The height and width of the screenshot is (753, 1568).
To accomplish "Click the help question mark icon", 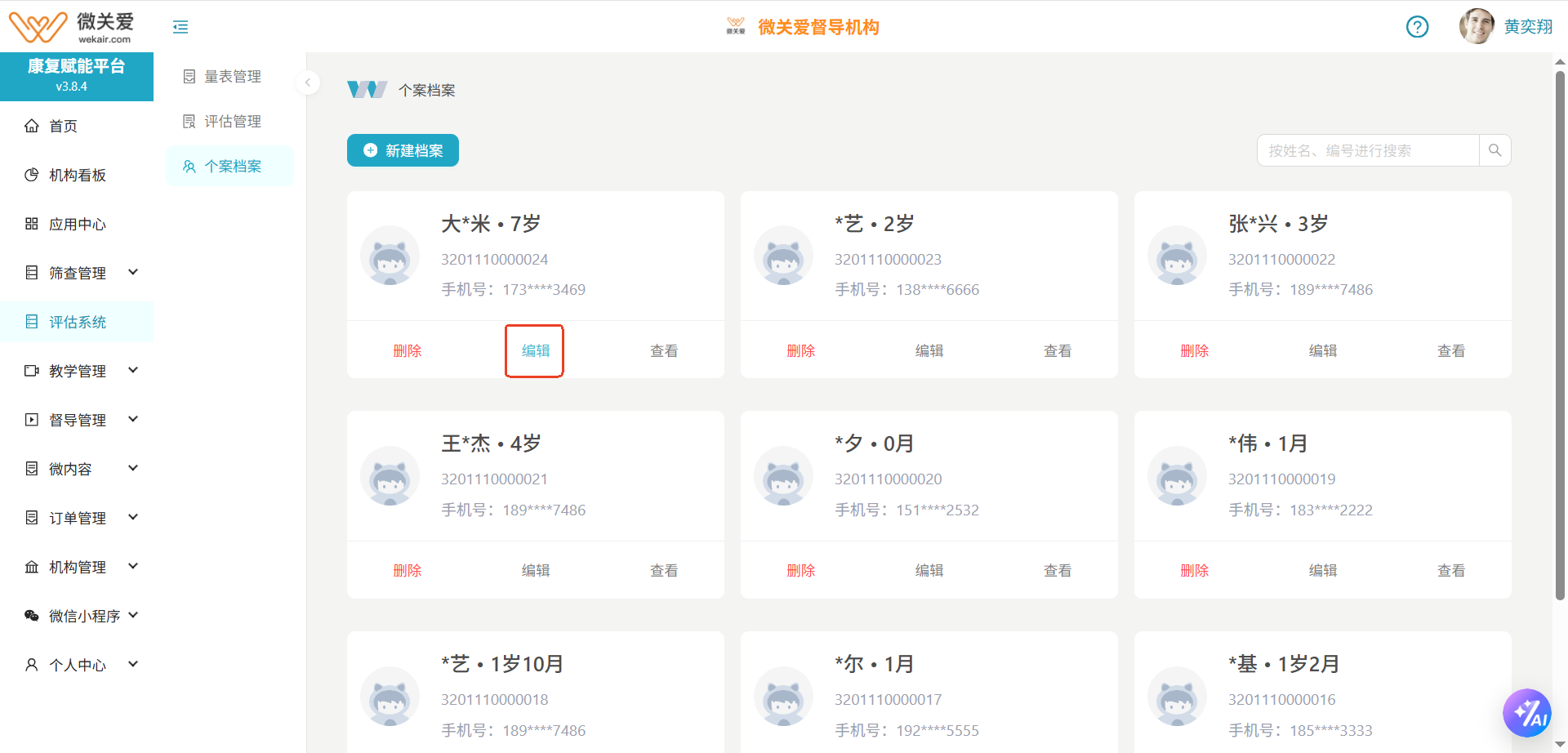I will tap(1417, 27).
